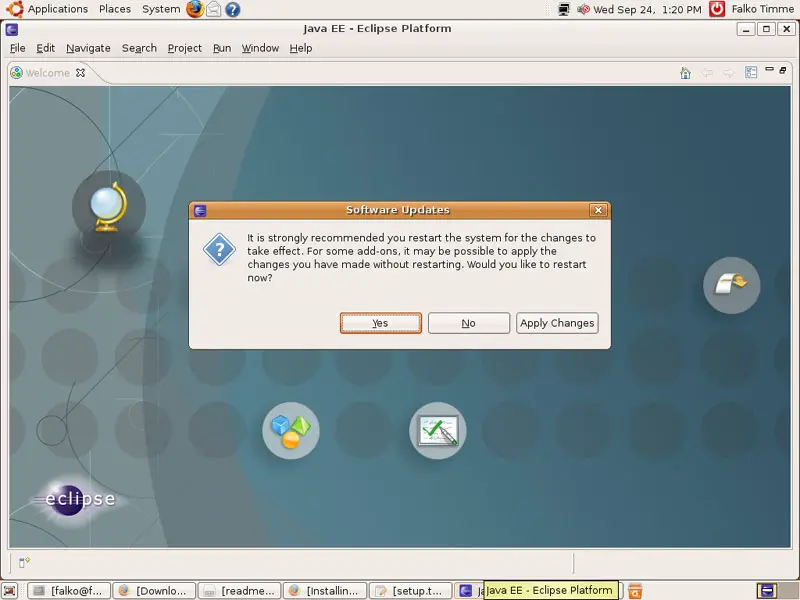Open the Places menu
Viewport: 800px width, 600px height.
click(115, 9)
